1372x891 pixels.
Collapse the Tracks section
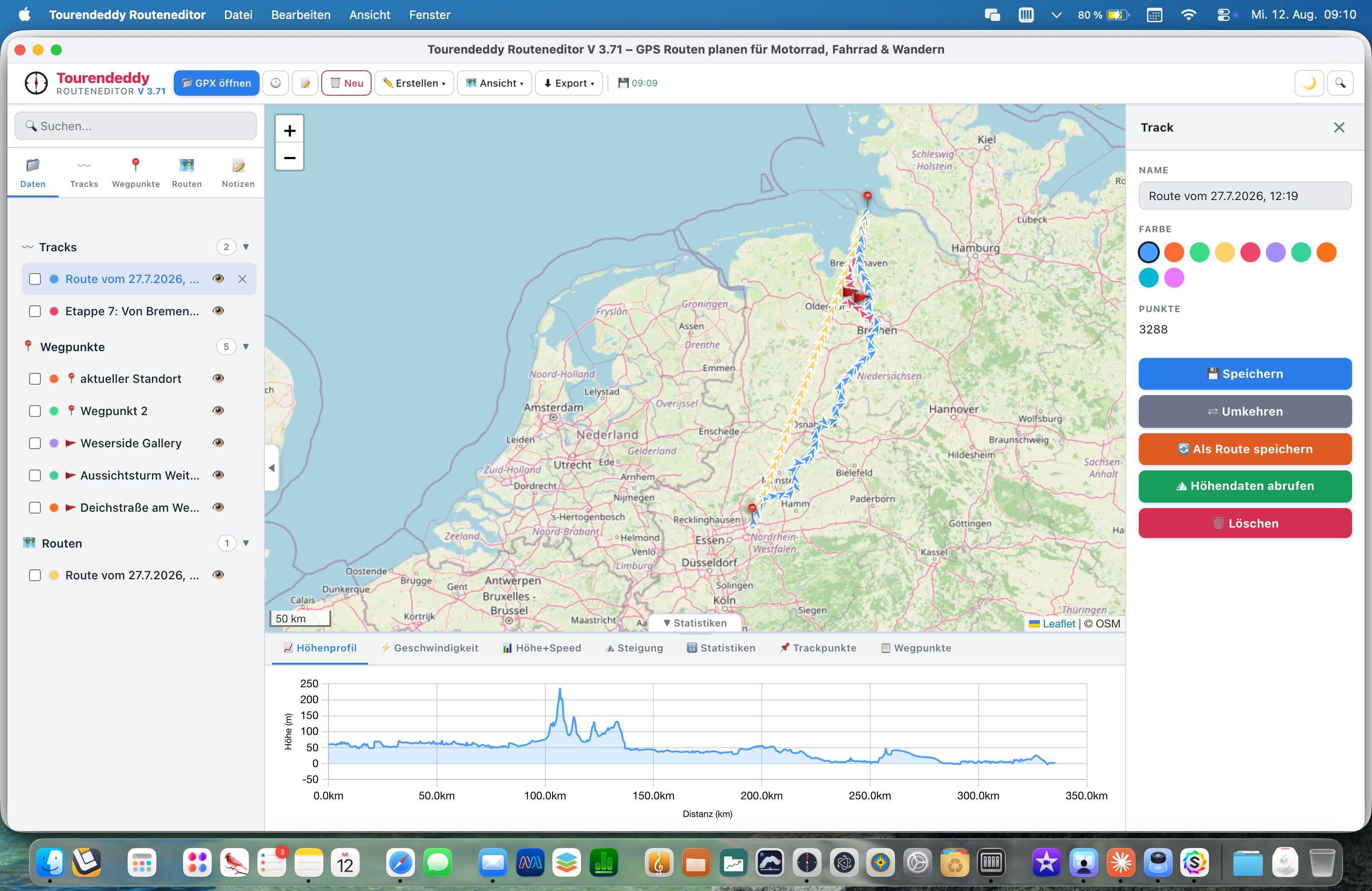(x=246, y=247)
